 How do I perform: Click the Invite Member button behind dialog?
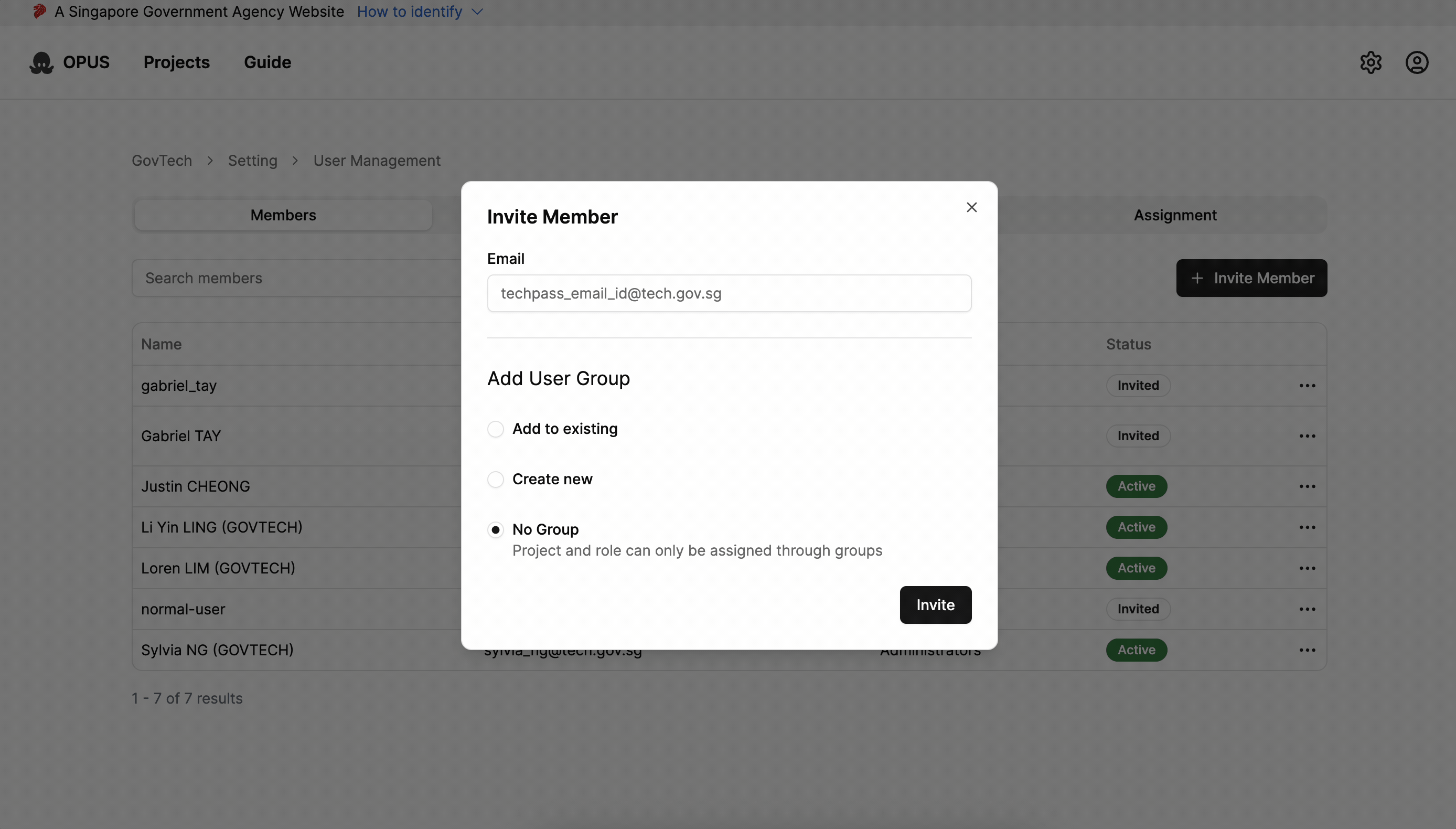tap(1251, 278)
